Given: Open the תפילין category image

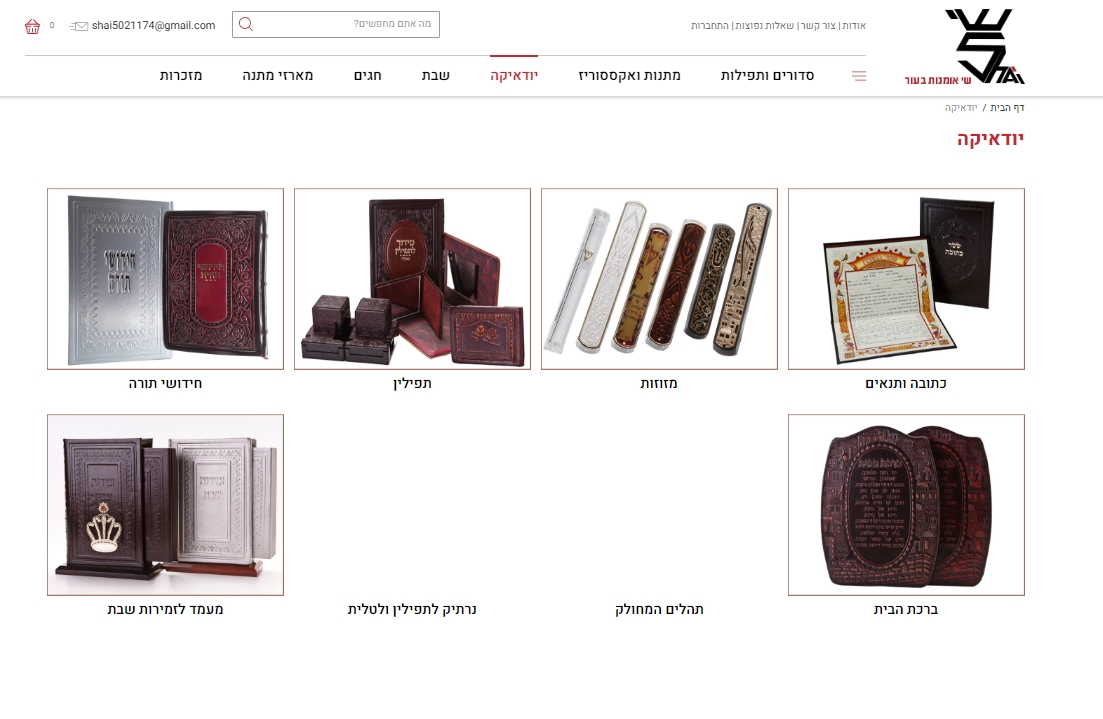Looking at the screenshot, I should 412,279.
